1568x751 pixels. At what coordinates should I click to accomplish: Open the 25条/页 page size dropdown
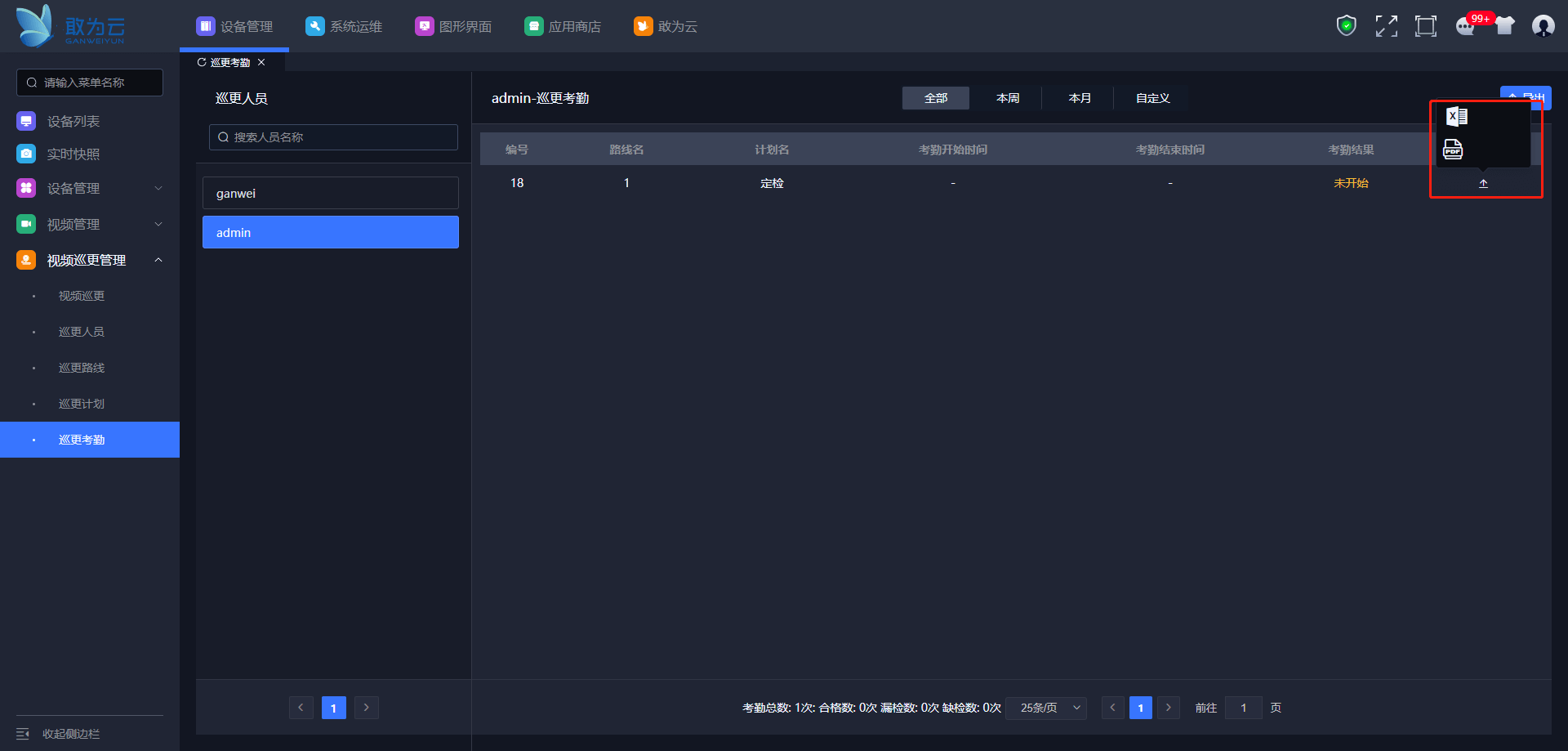(x=1046, y=708)
